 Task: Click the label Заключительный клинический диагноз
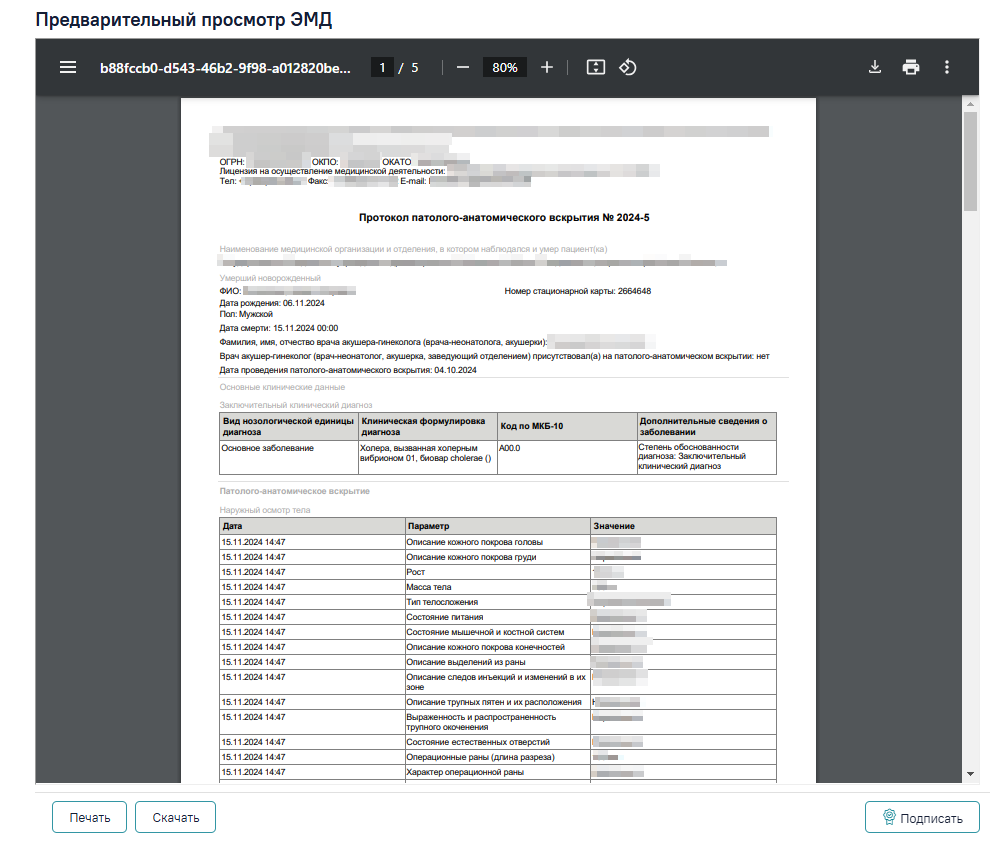tap(295, 405)
